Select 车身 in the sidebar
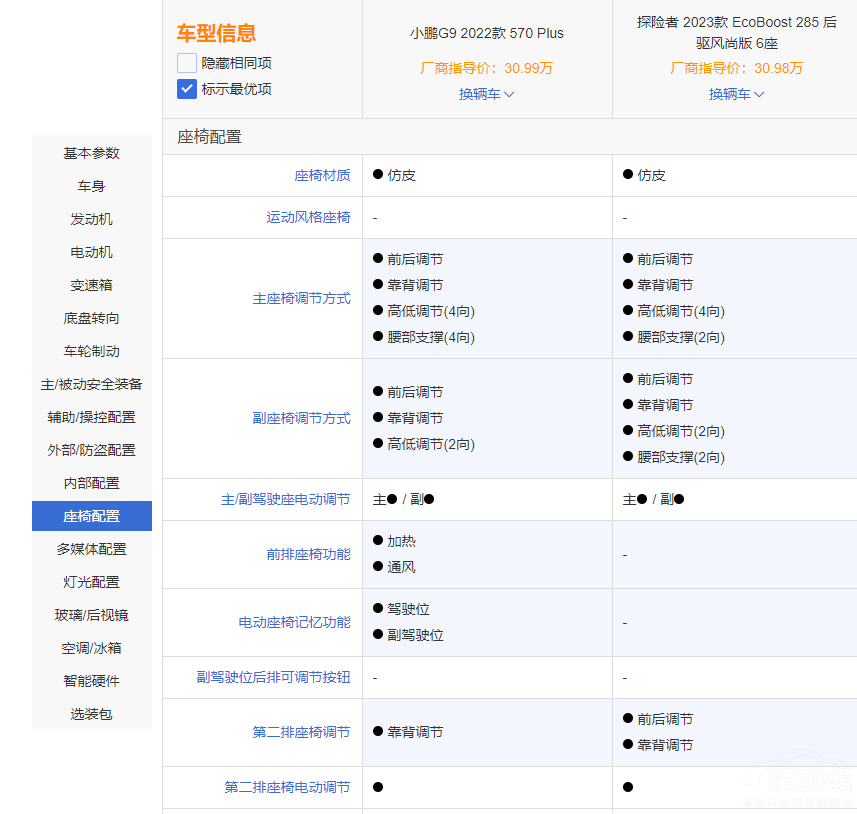Screen dimensions: 857x814 click(x=92, y=186)
